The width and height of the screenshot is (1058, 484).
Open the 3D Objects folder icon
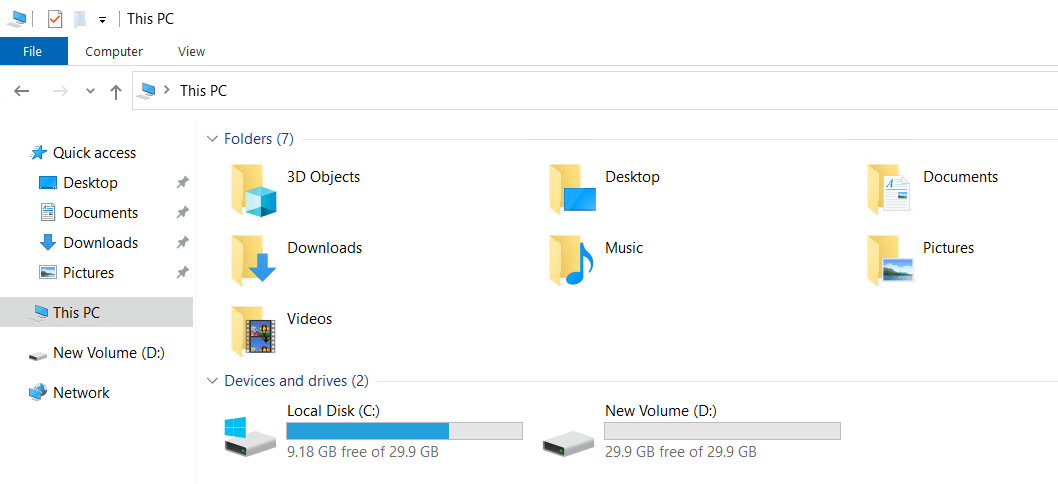tap(253, 190)
